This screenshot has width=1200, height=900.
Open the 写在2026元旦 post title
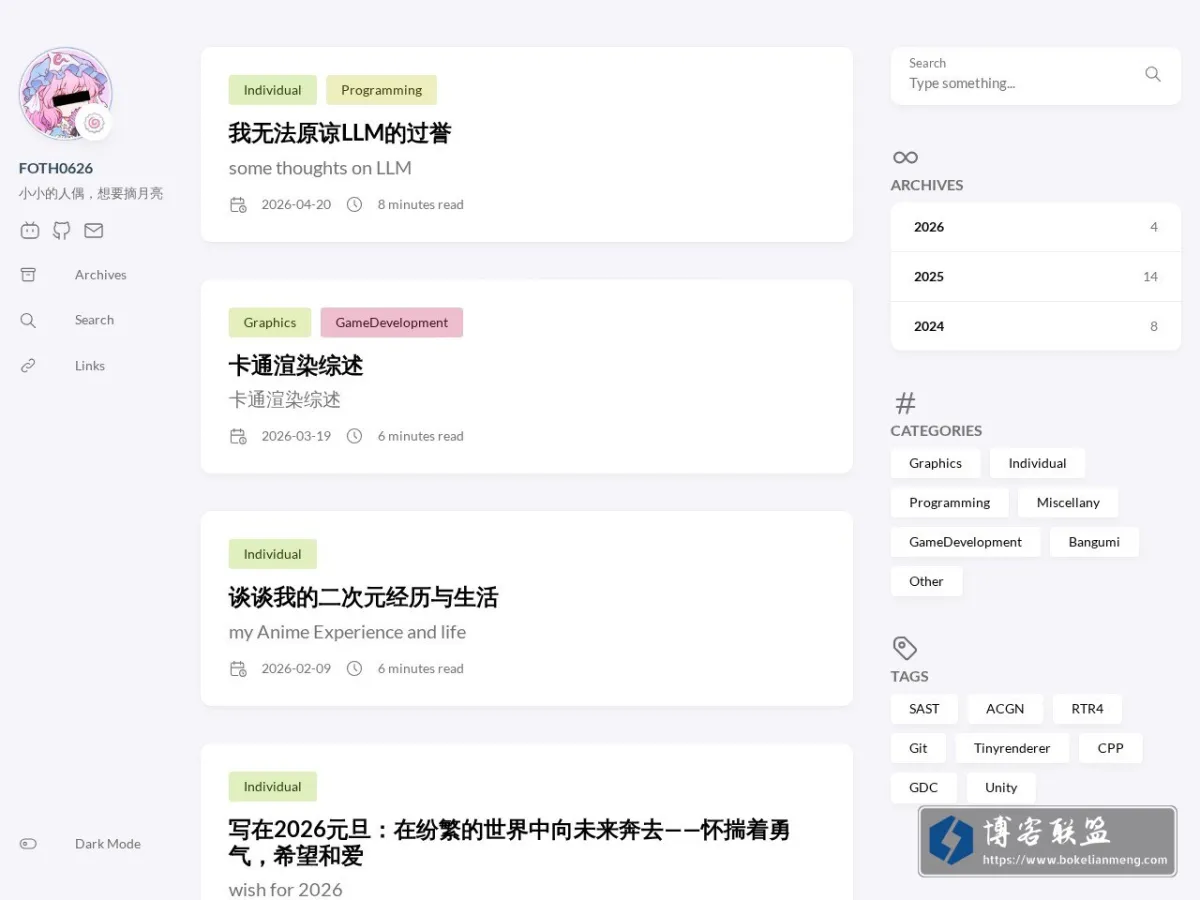[x=509, y=843]
